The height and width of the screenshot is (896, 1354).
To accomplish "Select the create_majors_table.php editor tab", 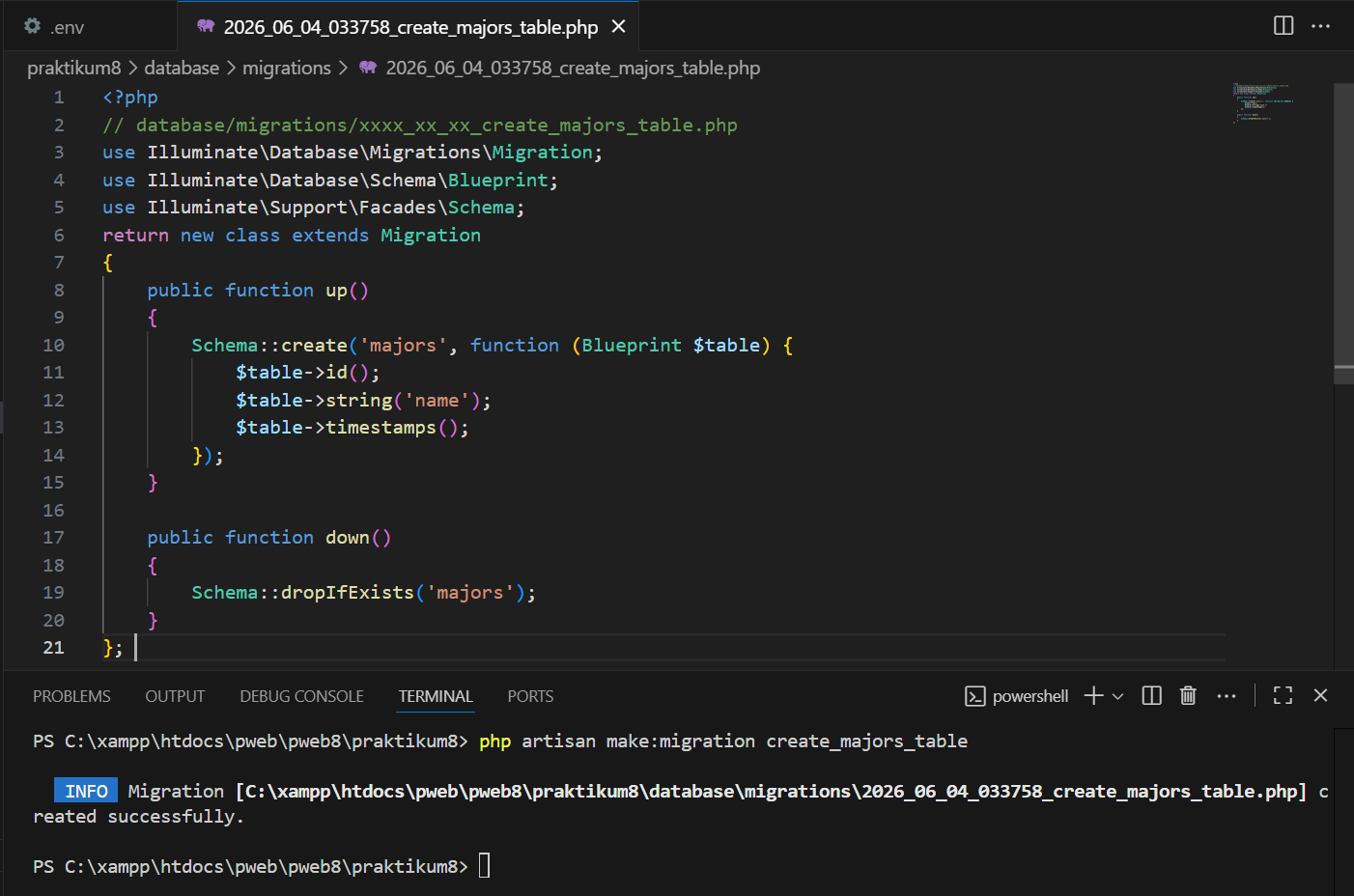I will pyautogui.click(x=409, y=27).
